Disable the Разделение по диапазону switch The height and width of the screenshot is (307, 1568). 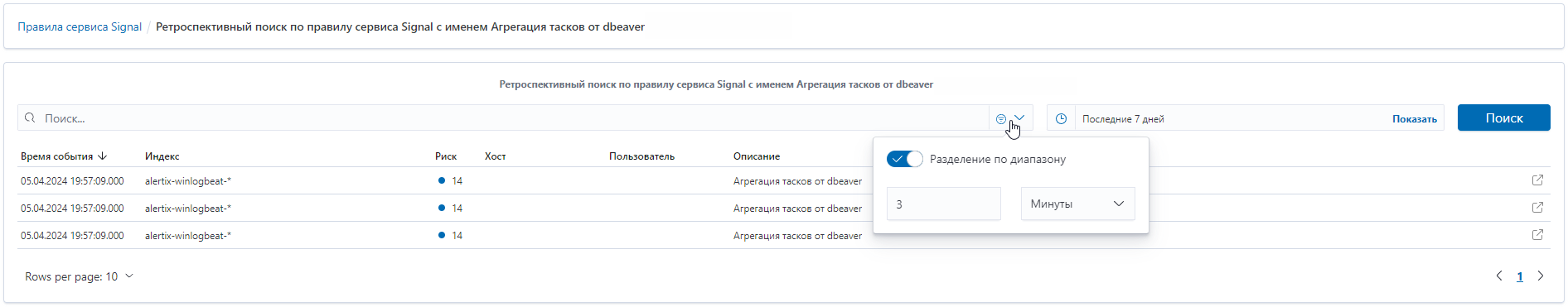904,159
